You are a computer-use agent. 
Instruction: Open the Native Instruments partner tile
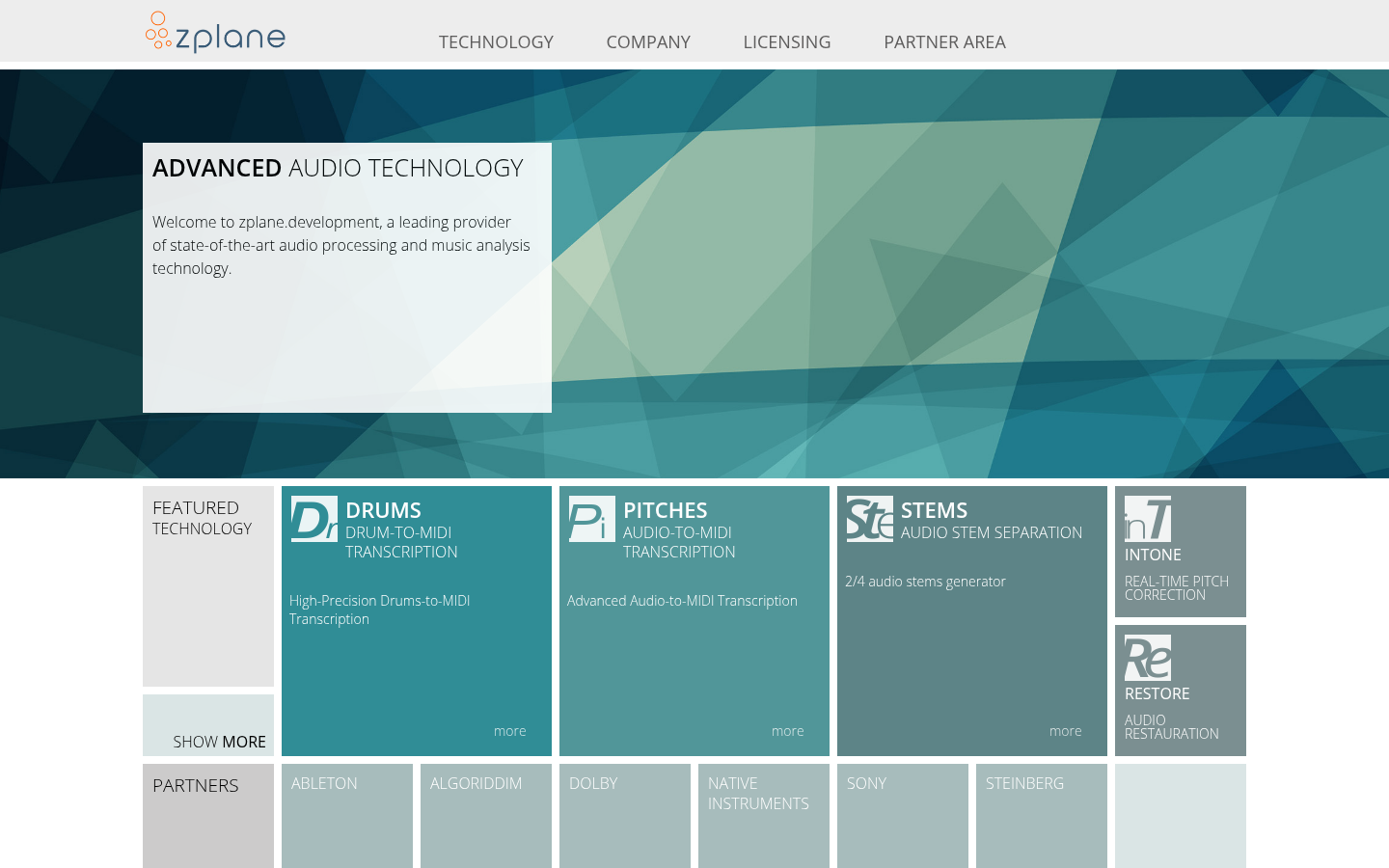[764, 816]
